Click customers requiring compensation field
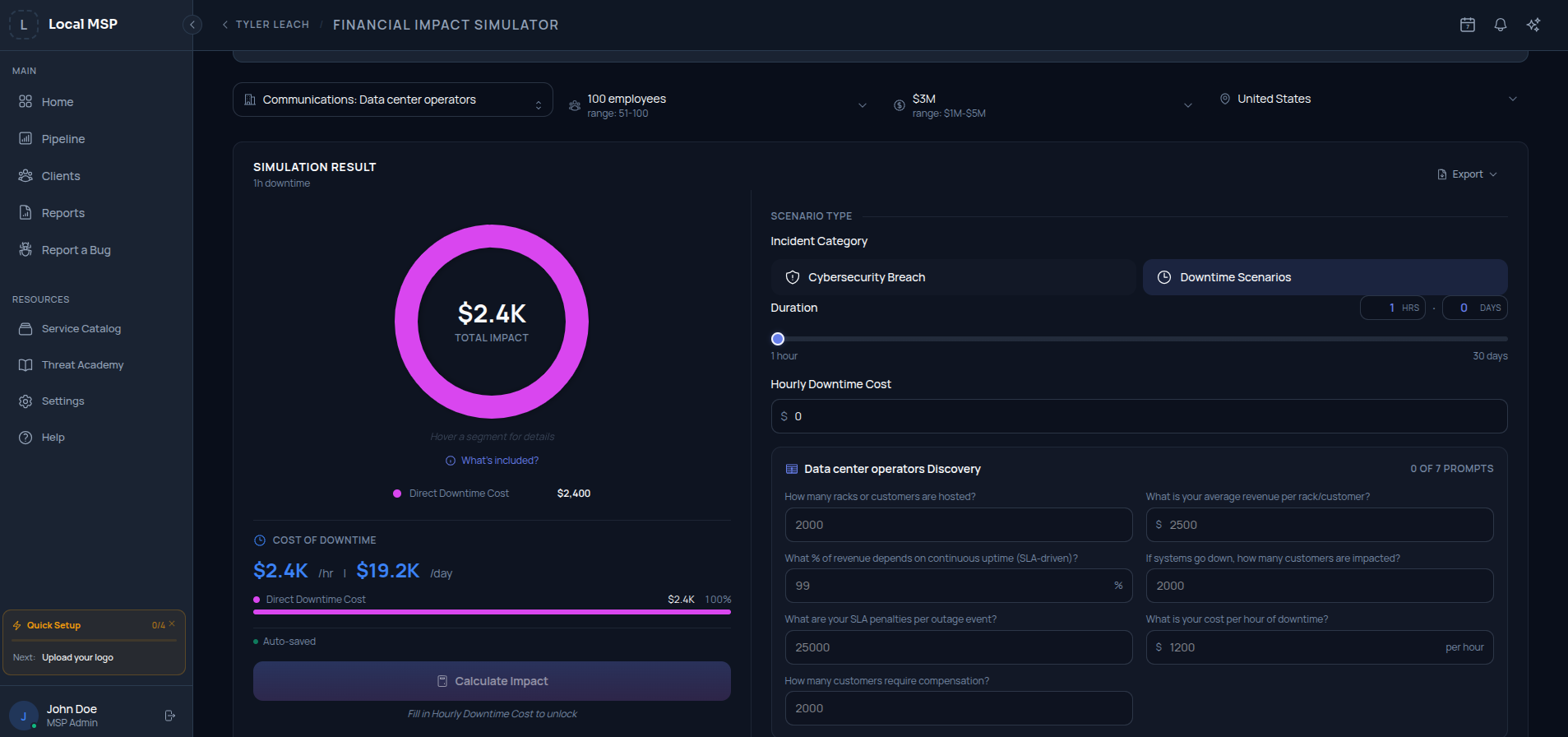The height and width of the screenshot is (737, 1568). pyautogui.click(x=958, y=708)
